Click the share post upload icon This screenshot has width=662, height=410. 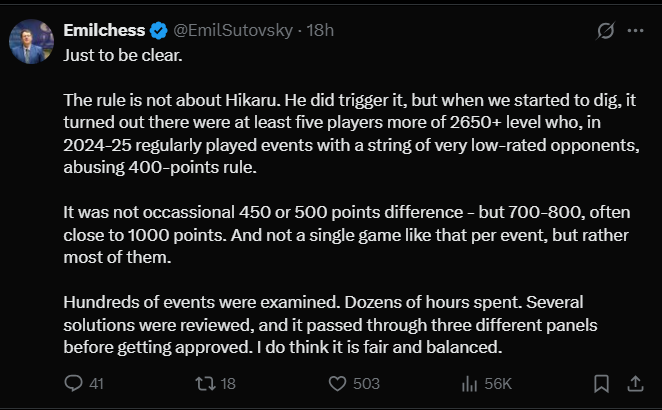pos(635,383)
